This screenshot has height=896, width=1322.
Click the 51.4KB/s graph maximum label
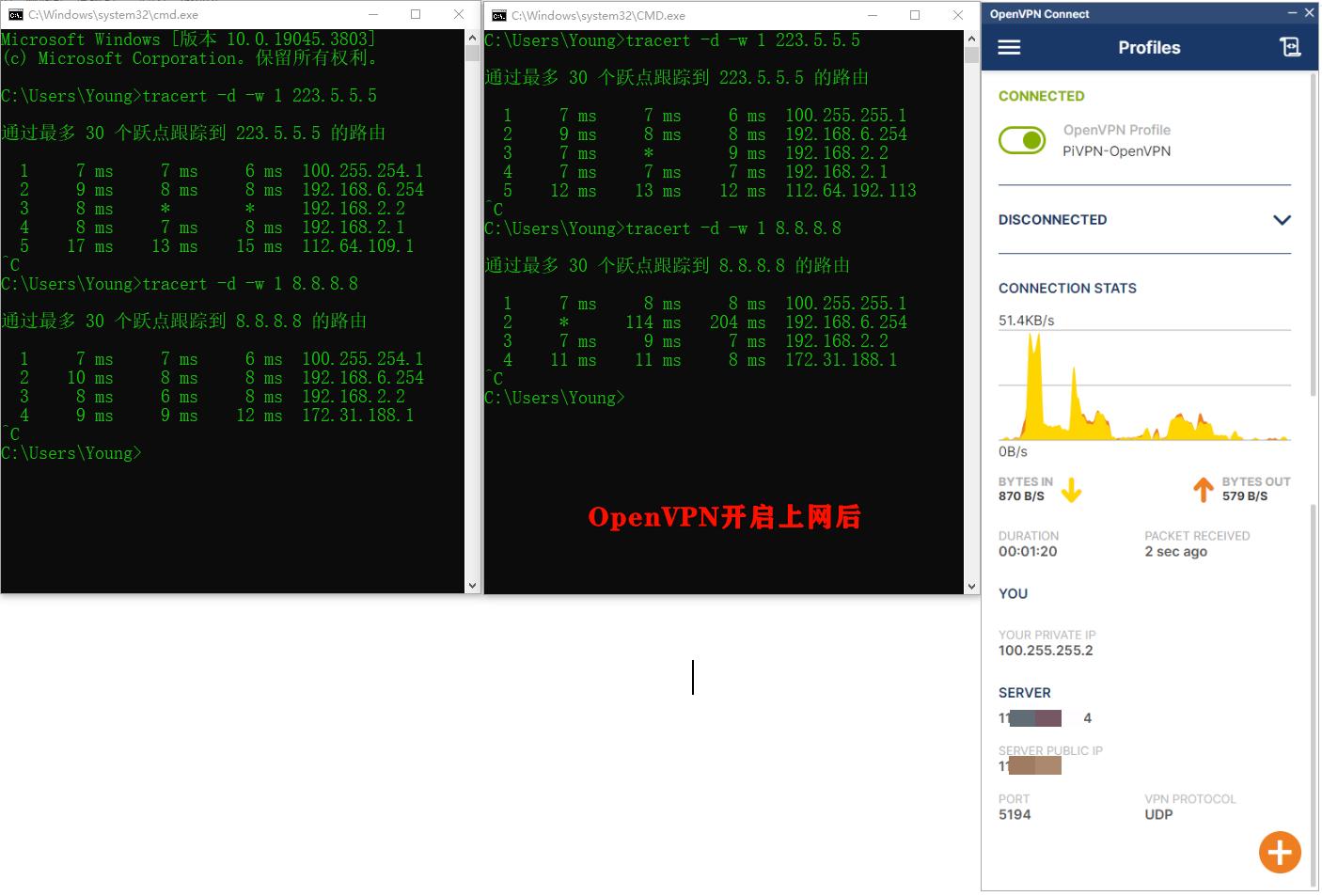pyautogui.click(x=1026, y=321)
